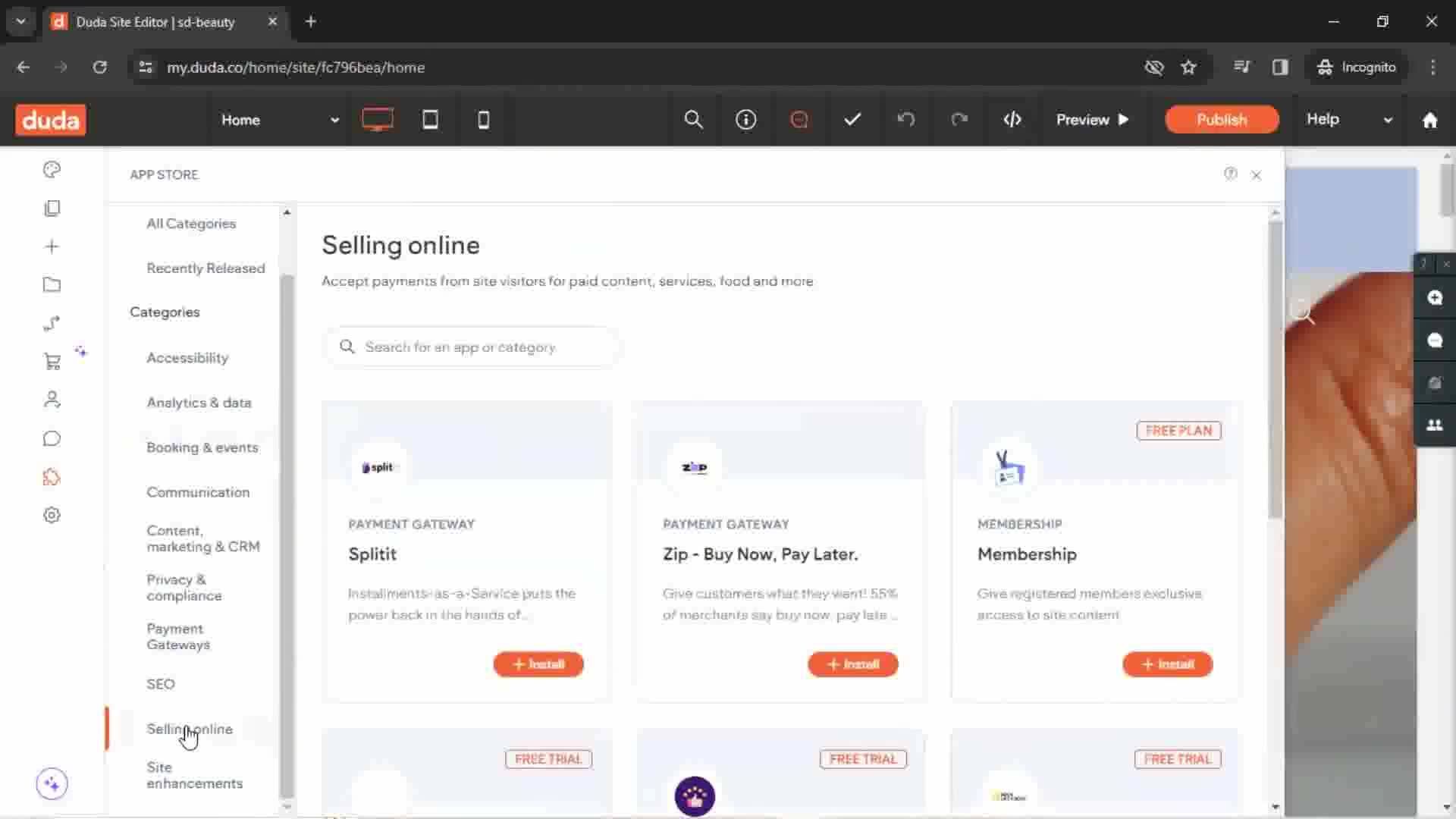Screen dimensions: 1456x819
Task: Click the Publish button
Action: 1222,120
